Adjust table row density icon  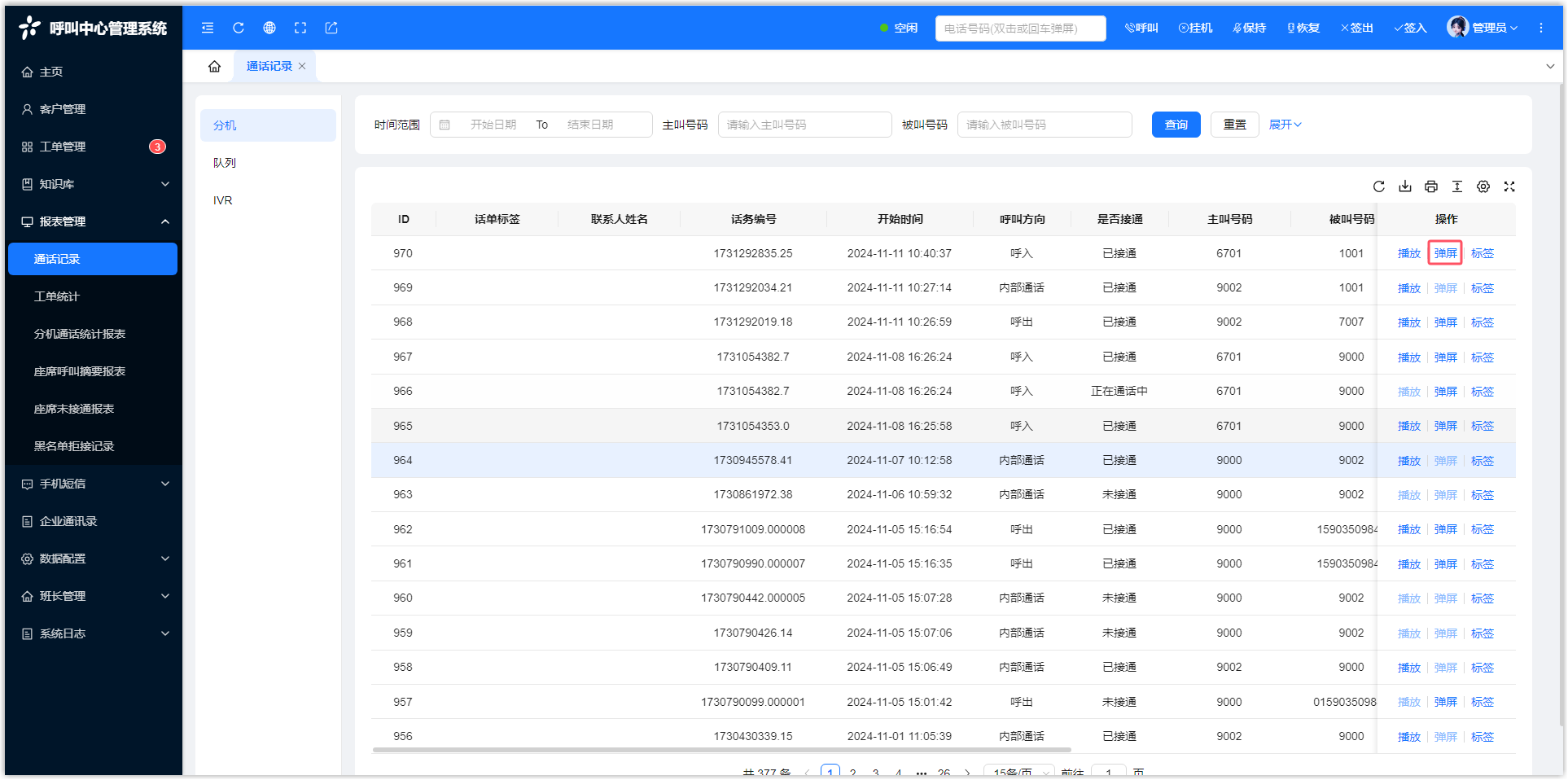click(x=1457, y=186)
